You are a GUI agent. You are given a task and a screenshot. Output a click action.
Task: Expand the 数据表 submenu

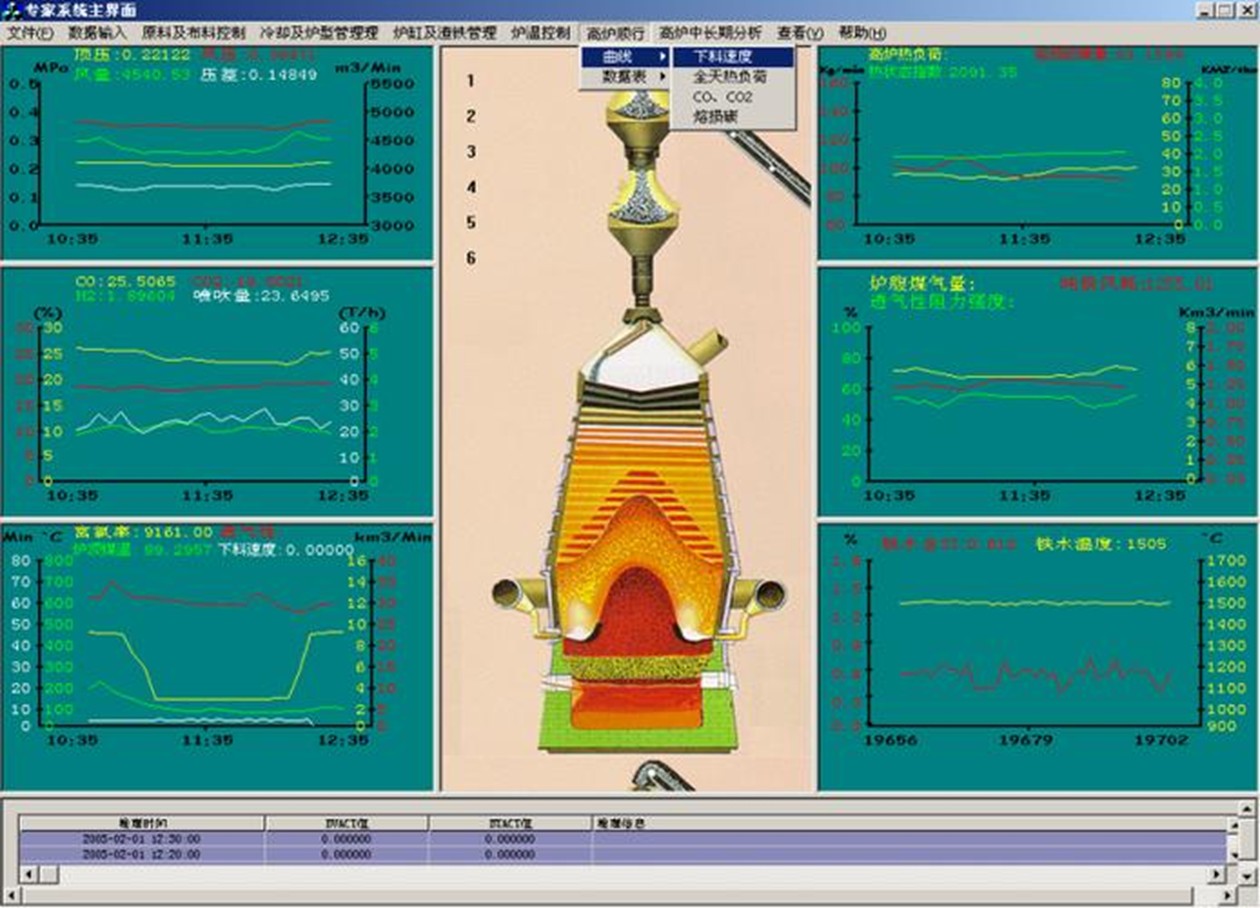click(x=626, y=77)
